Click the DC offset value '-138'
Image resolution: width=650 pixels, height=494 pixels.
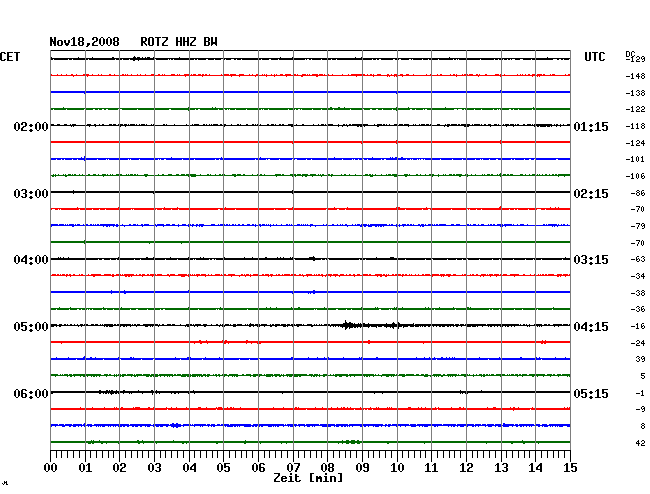[x=635, y=93]
